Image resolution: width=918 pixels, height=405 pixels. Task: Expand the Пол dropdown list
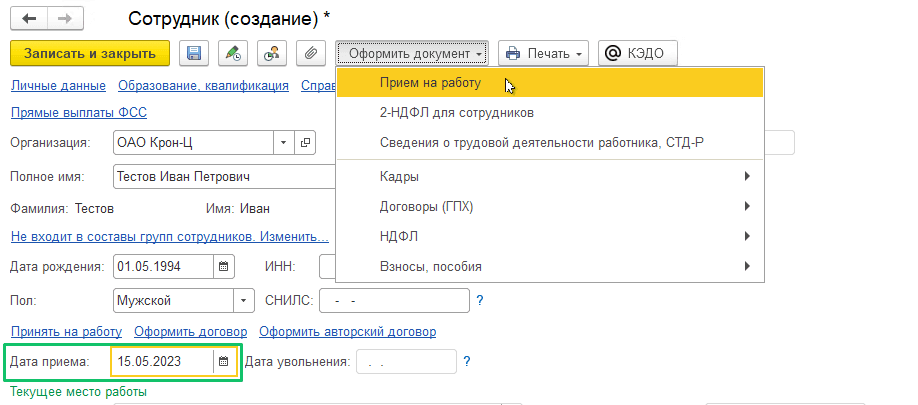(244, 301)
